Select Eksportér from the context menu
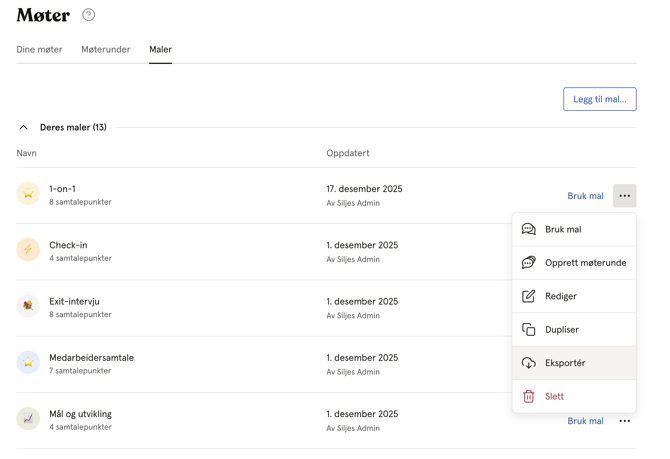 click(x=574, y=363)
